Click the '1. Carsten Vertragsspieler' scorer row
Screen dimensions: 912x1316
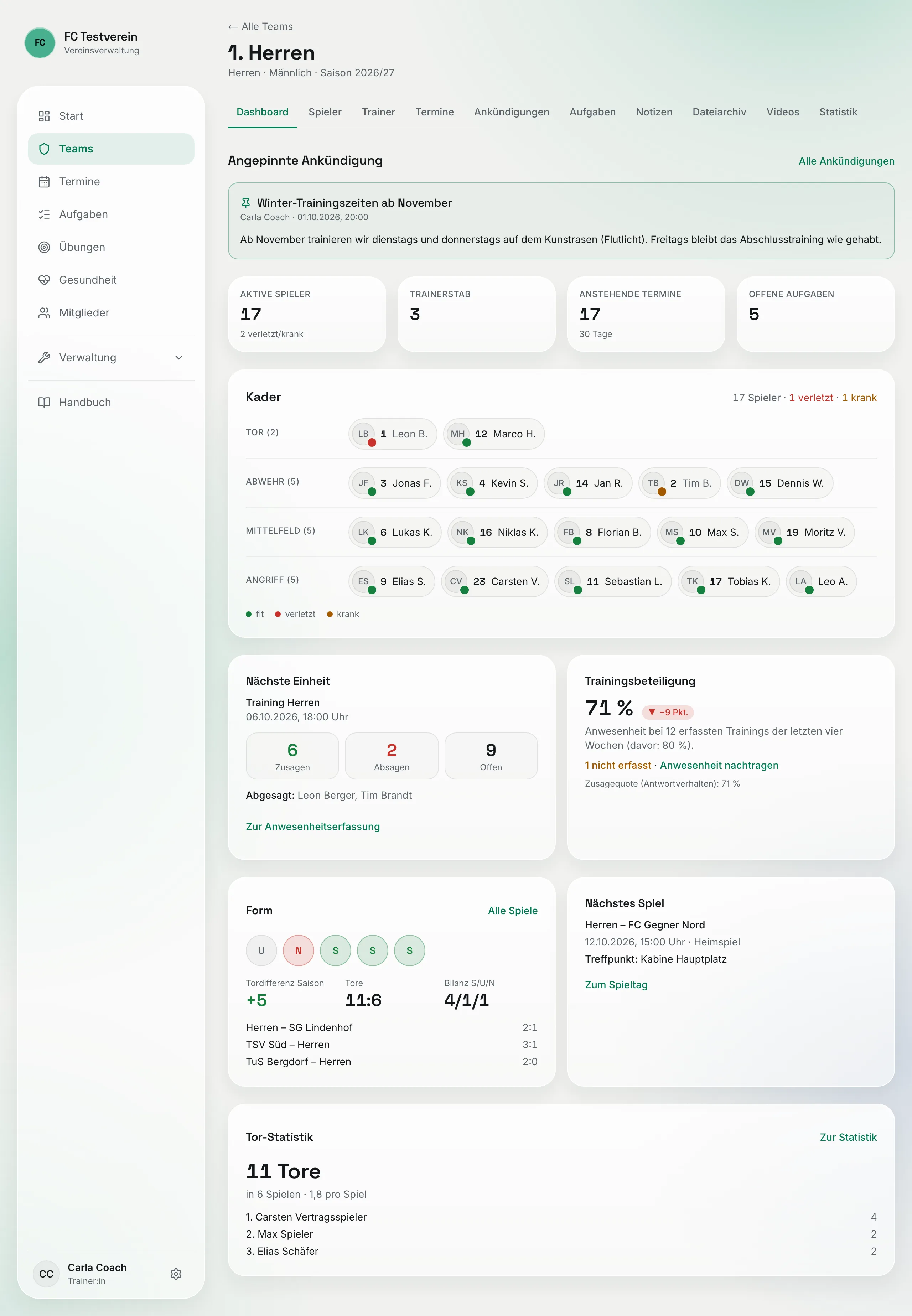coord(561,1217)
